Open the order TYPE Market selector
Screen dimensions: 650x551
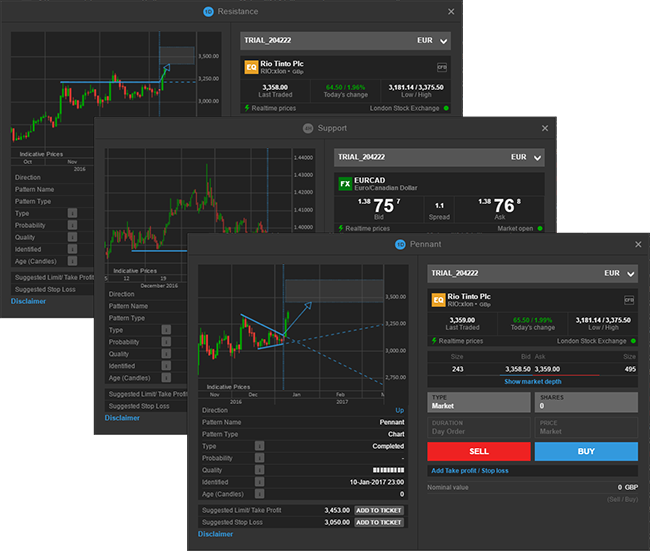coord(478,402)
